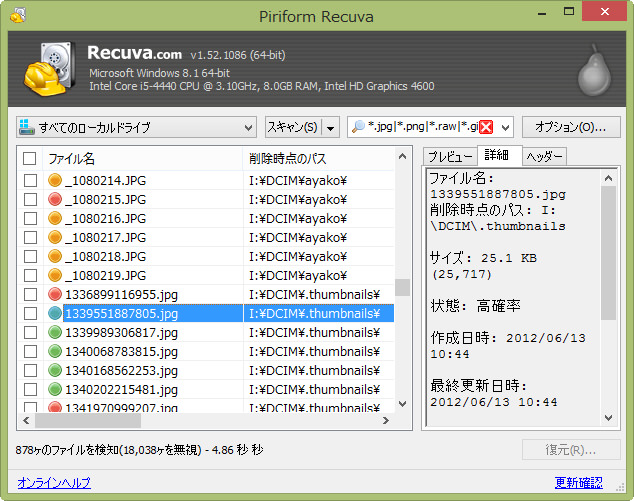Select file row _1080217.JPG

(206, 237)
